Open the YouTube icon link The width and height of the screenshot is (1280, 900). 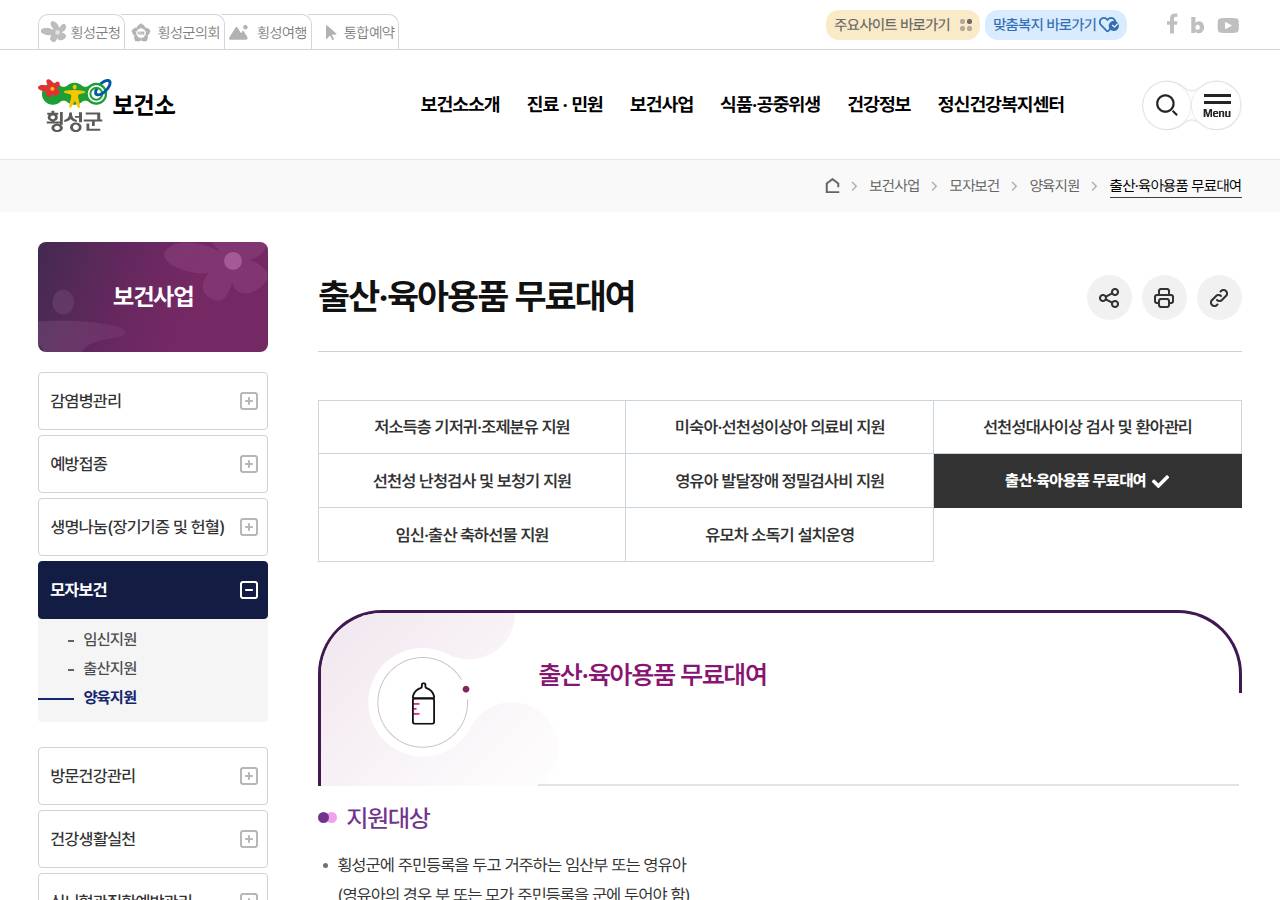pyautogui.click(x=1228, y=25)
